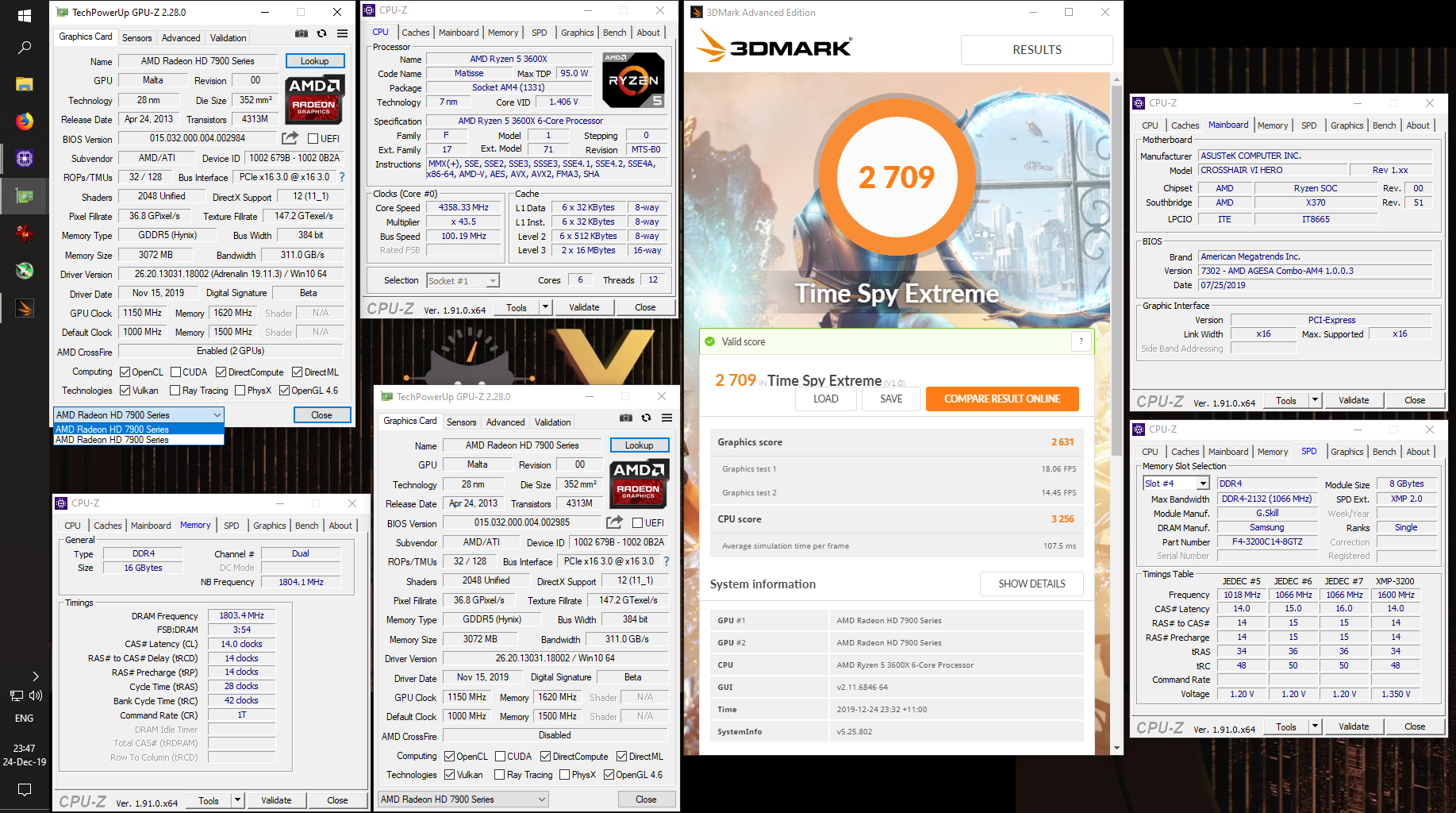The height and width of the screenshot is (813, 1456).
Task: Click SAVE button in 3DMark
Action: (891, 399)
